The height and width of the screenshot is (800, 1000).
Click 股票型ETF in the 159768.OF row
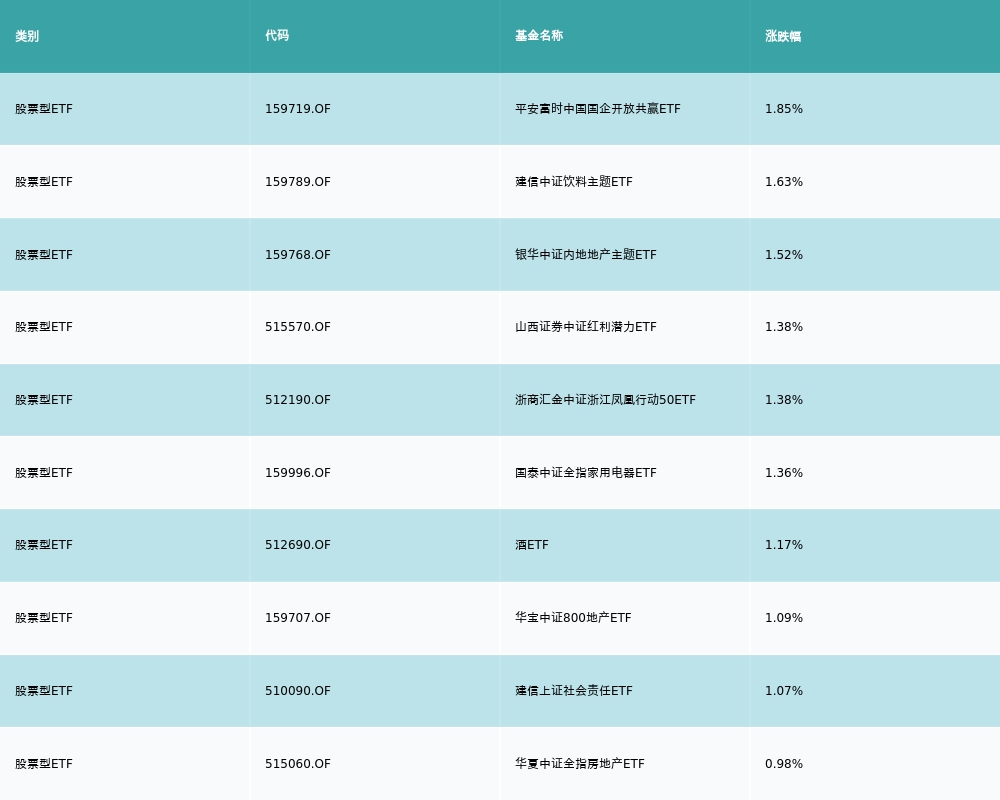[44, 255]
